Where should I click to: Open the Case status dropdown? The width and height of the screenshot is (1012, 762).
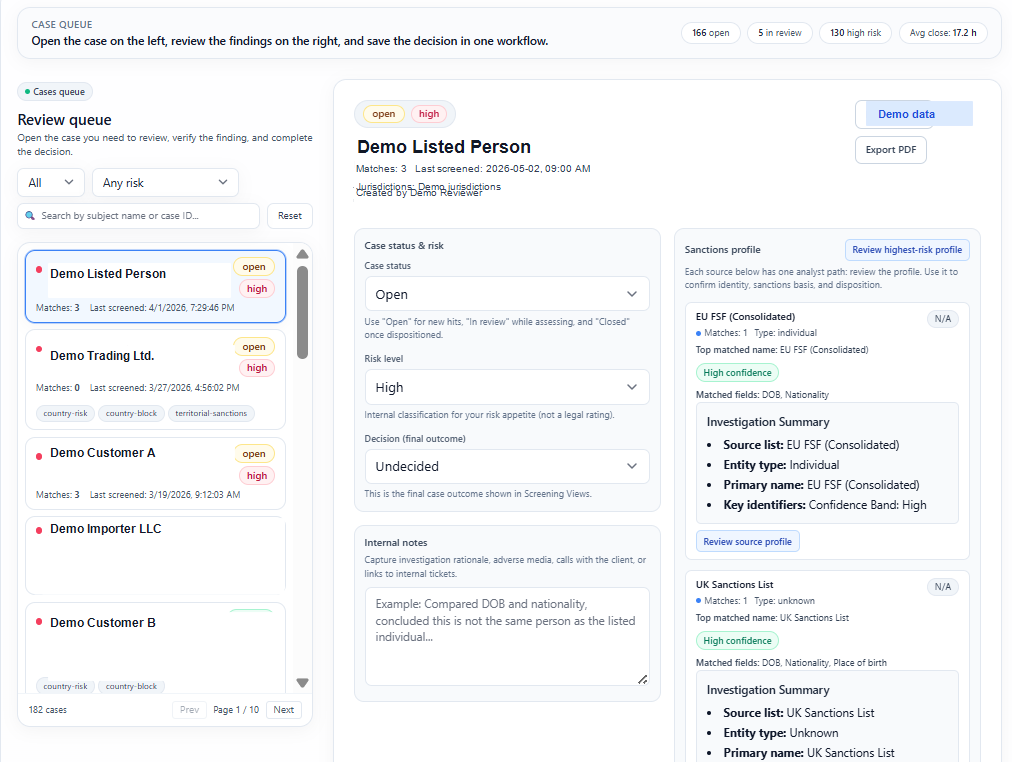(x=507, y=294)
